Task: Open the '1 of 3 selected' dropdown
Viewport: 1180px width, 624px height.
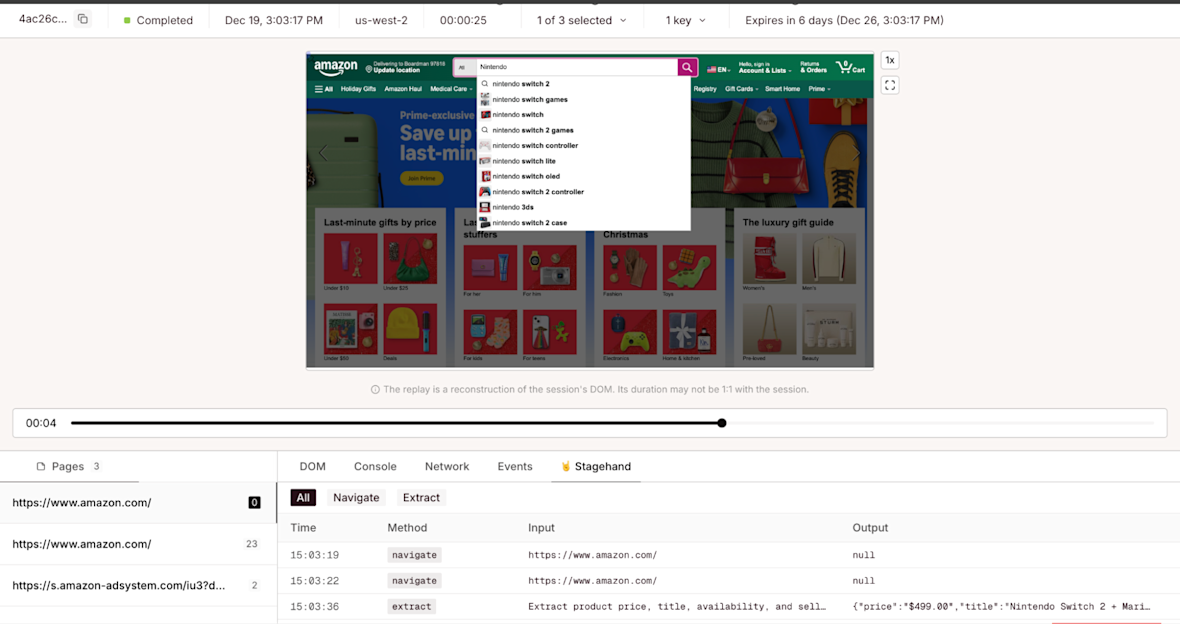Action: coord(581,20)
